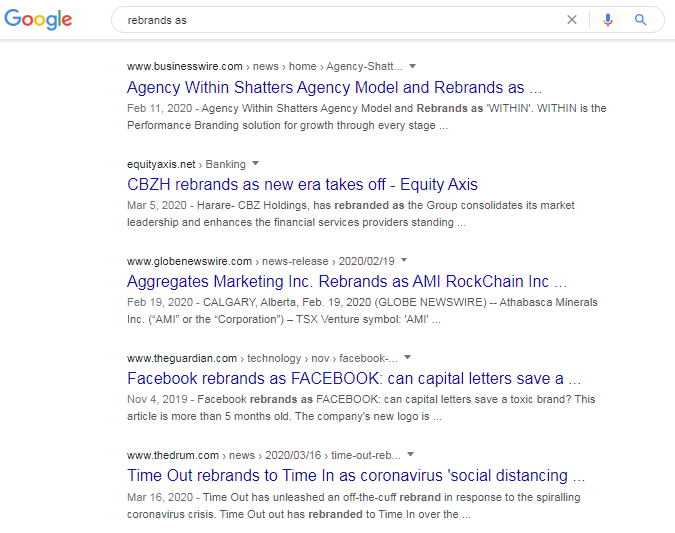The height and width of the screenshot is (533, 675).
Task: Open dropdown arrow next to globenewswire.com URL
Action: click(x=404, y=260)
